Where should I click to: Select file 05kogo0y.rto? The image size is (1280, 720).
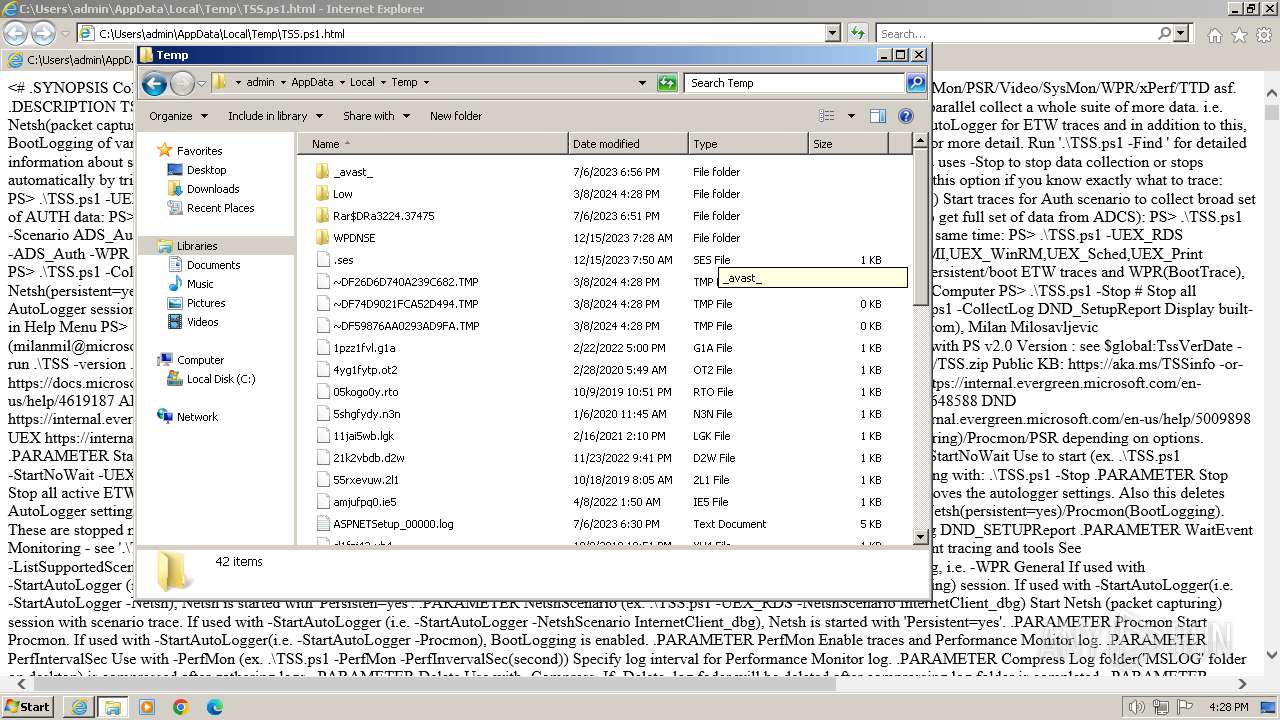point(357,392)
